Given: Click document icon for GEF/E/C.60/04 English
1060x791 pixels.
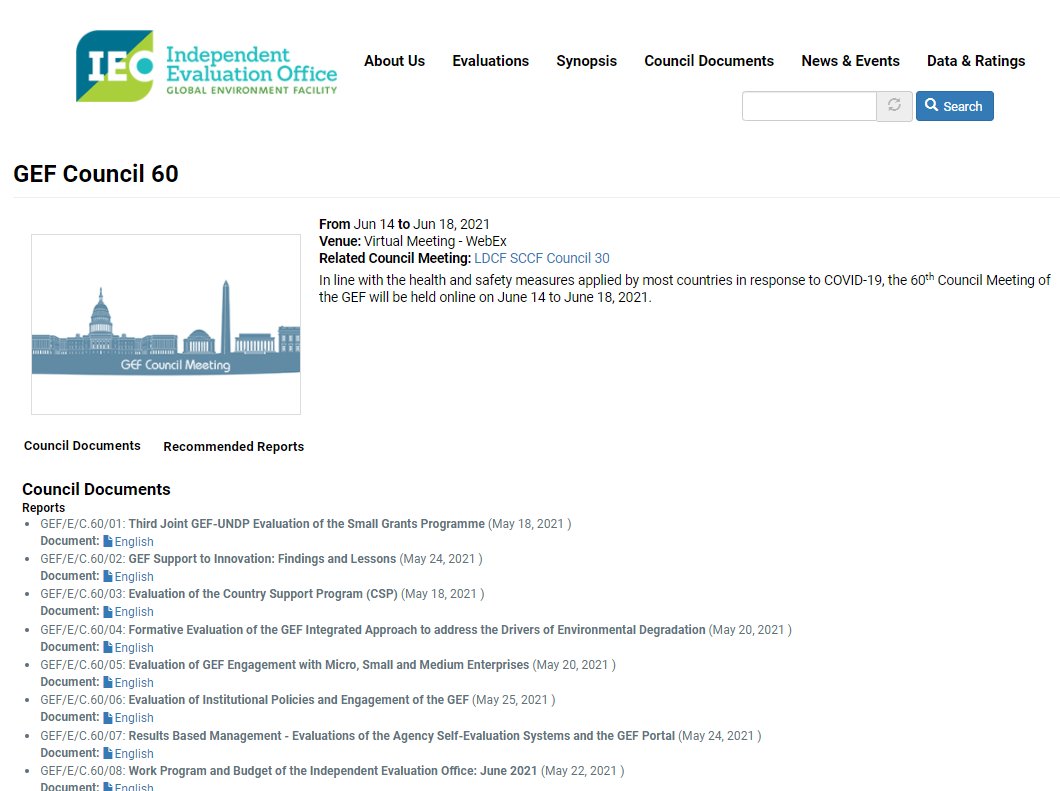Looking at the screenshot, I should (x=107, y=647).
